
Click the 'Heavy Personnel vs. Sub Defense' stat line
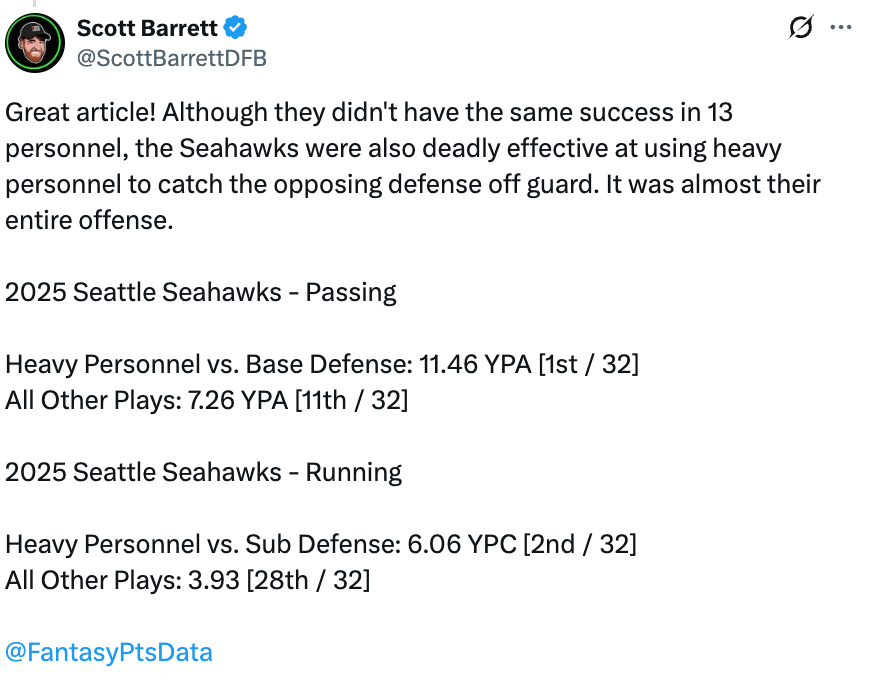point(321,545)
